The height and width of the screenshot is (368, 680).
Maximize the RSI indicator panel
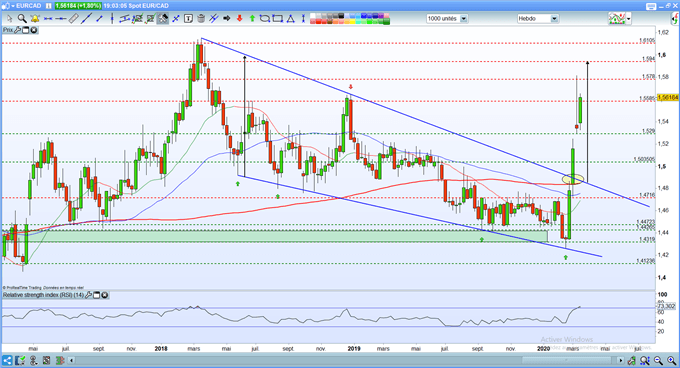click(x=97, y=295)
